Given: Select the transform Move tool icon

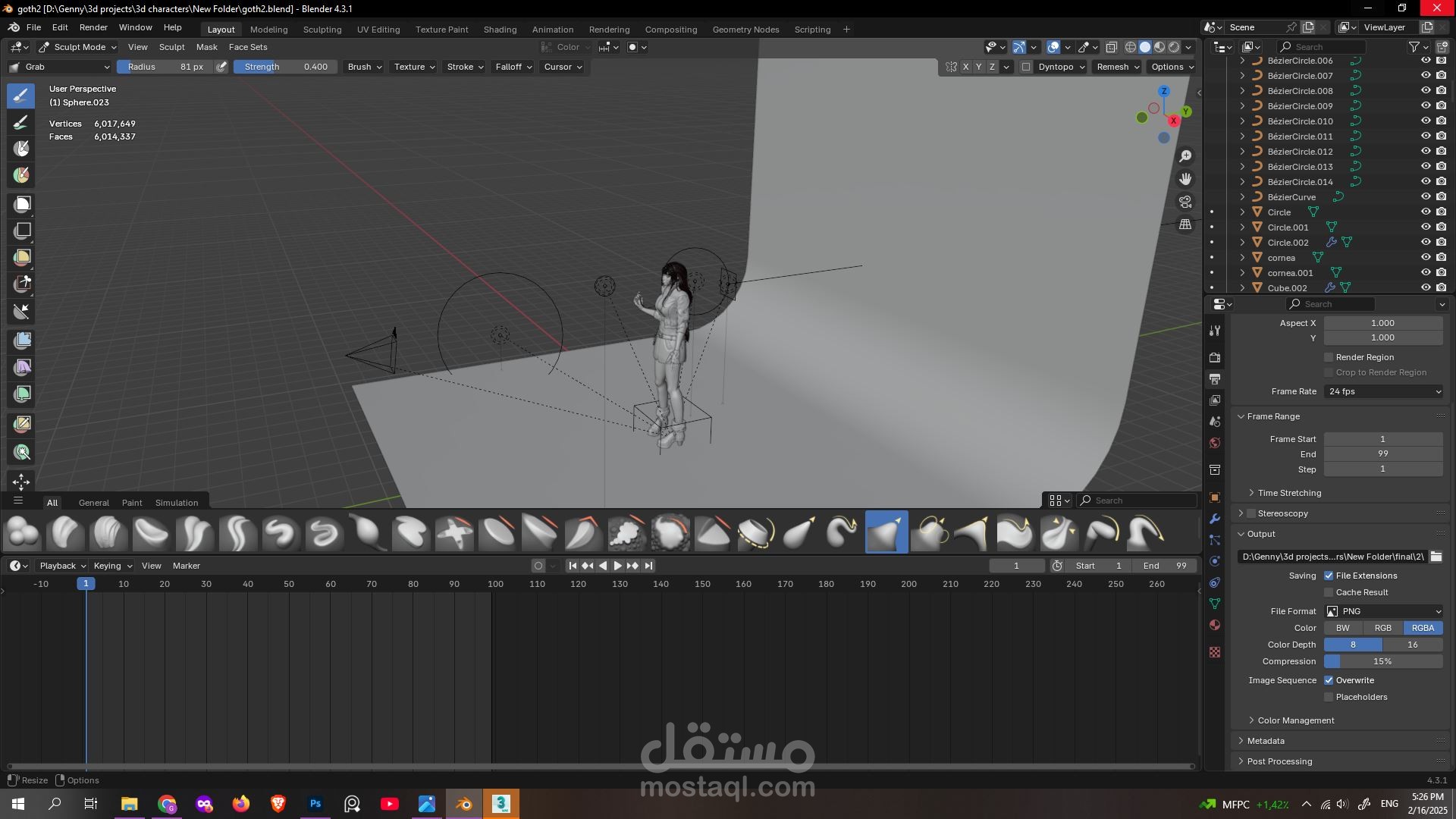Looking at the screenshot, I should pos(21,482).
